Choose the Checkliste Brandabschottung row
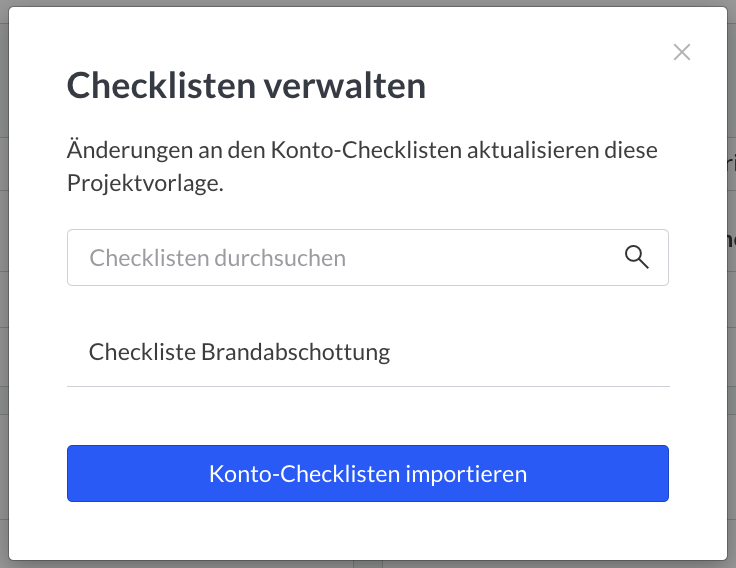Screen dimensions: 736x568 [368, 352]
